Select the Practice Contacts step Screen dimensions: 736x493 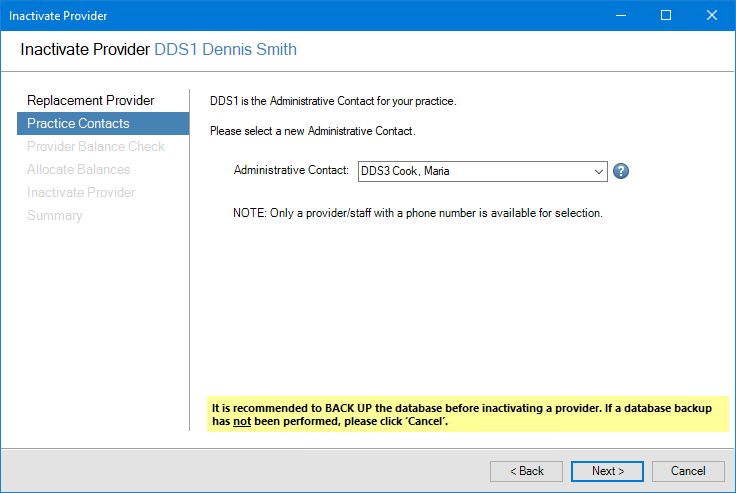click(78, 123)
